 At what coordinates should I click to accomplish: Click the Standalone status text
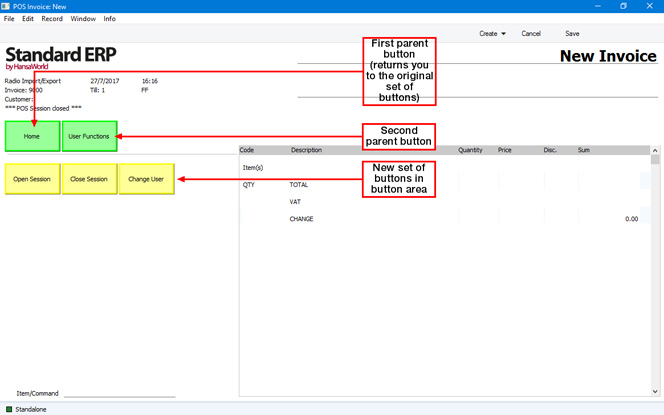click(31, 409)
